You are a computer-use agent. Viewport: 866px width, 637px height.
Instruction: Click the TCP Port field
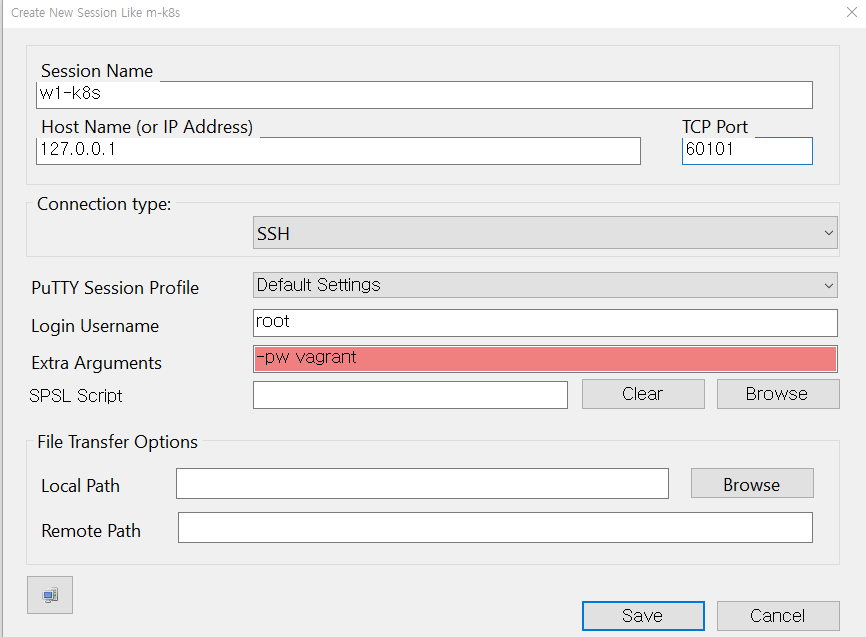click(x=747, y=151)
